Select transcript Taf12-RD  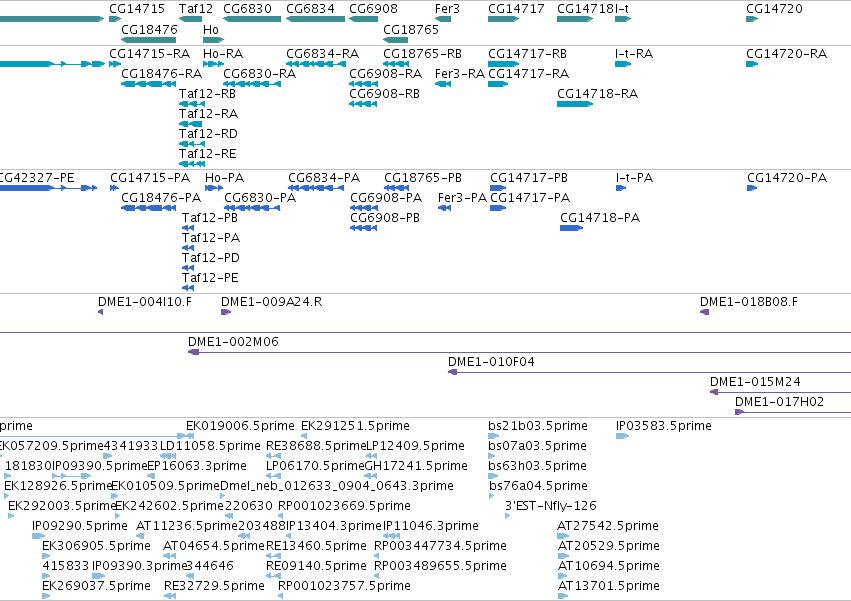tap(208, 134)
